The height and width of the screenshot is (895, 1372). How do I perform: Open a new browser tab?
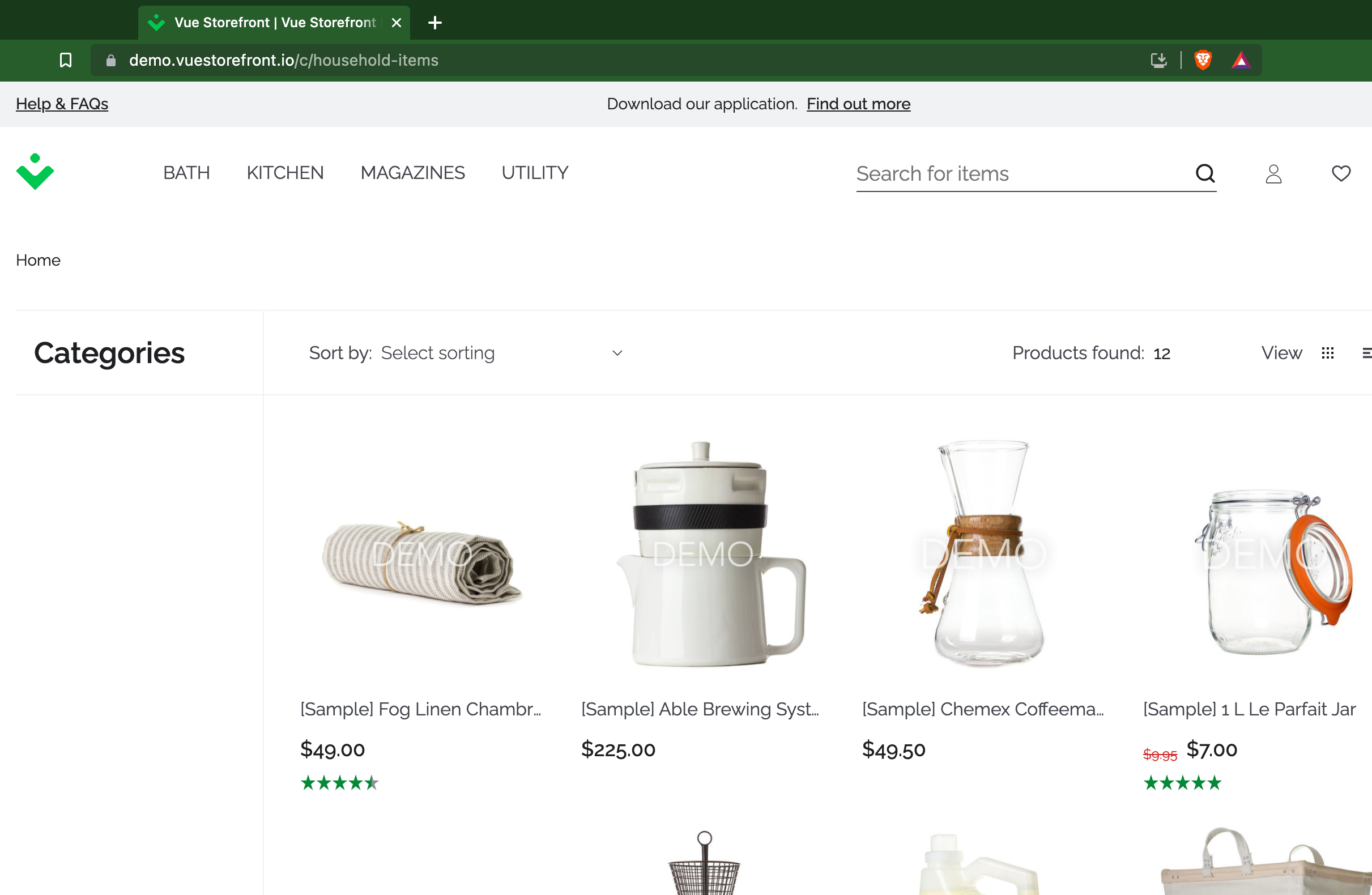point(435,23)
